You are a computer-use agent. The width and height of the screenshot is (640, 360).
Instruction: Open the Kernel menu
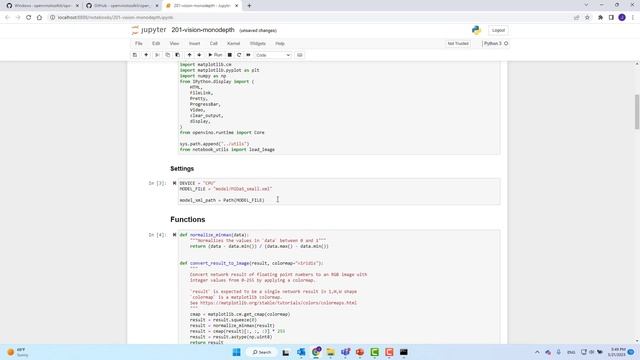(233, 43)
